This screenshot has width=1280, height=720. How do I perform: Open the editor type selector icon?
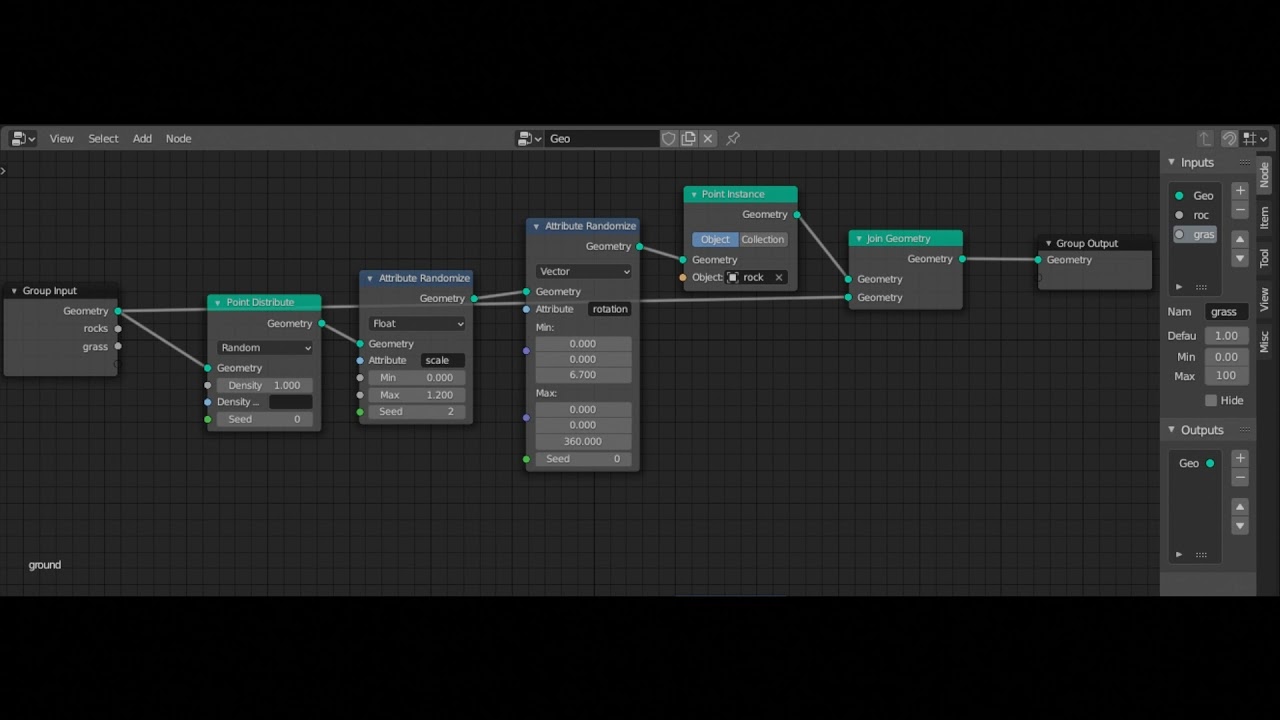point(23,139)
